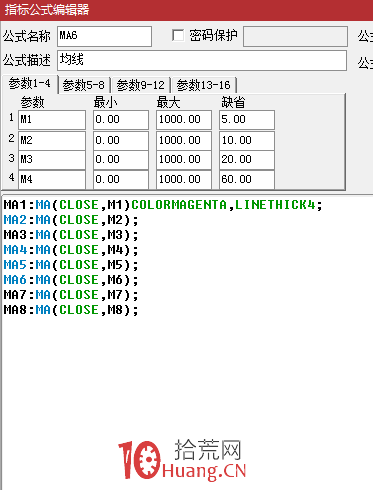Click the 公式名称 field containing MA6

click(104, 36)
